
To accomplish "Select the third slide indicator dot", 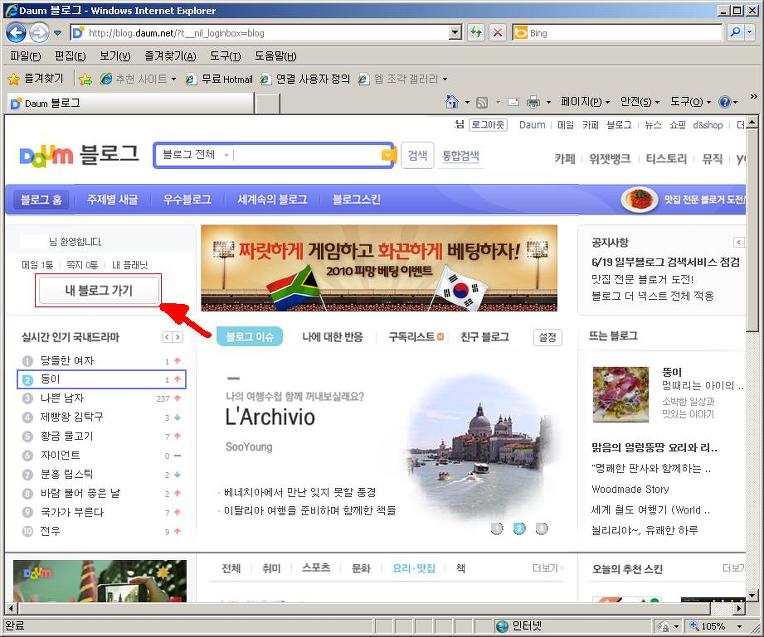I will pos(542,528).
